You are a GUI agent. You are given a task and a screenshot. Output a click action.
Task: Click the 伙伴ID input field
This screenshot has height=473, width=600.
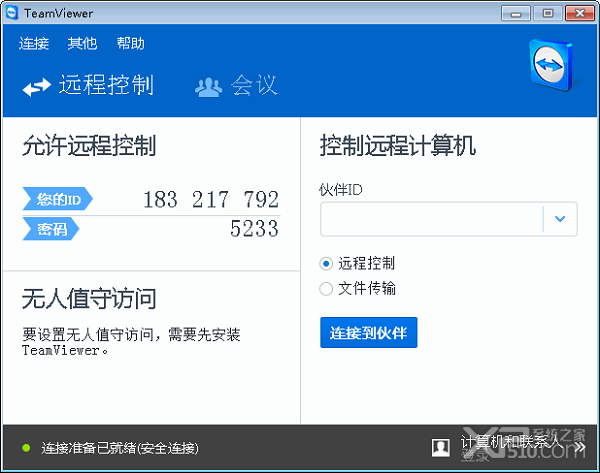432,219
